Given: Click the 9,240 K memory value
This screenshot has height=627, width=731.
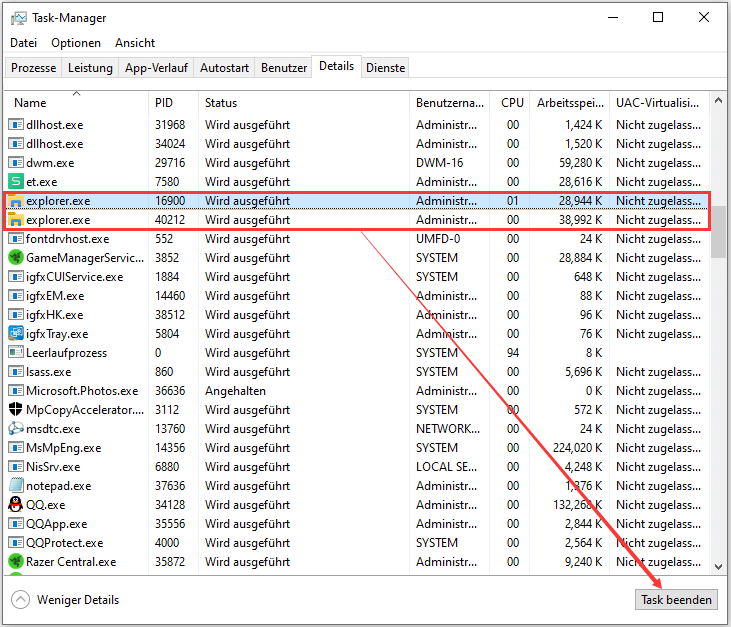Looking at the screenshot, I should [x=584, y=561].
